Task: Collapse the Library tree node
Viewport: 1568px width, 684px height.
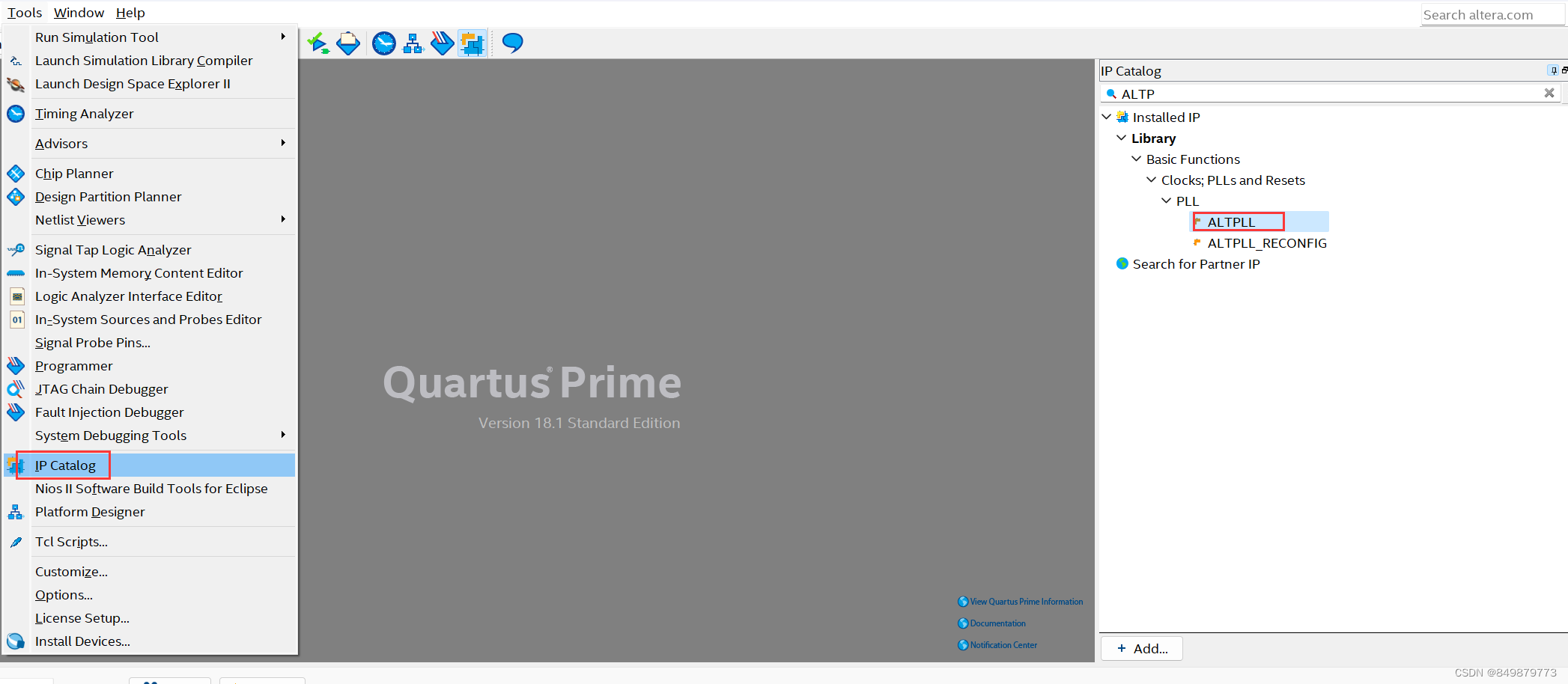Action: (1121, 138)
